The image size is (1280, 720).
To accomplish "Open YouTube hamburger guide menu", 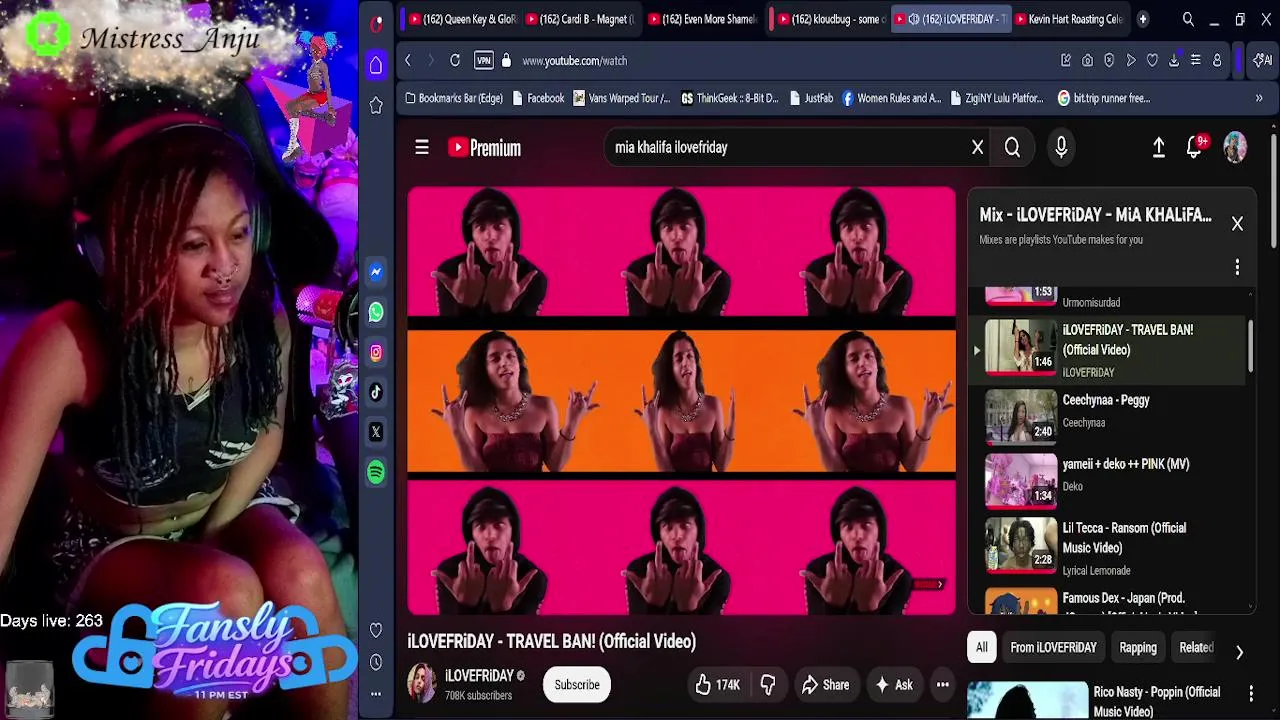I will coord(422,148).
